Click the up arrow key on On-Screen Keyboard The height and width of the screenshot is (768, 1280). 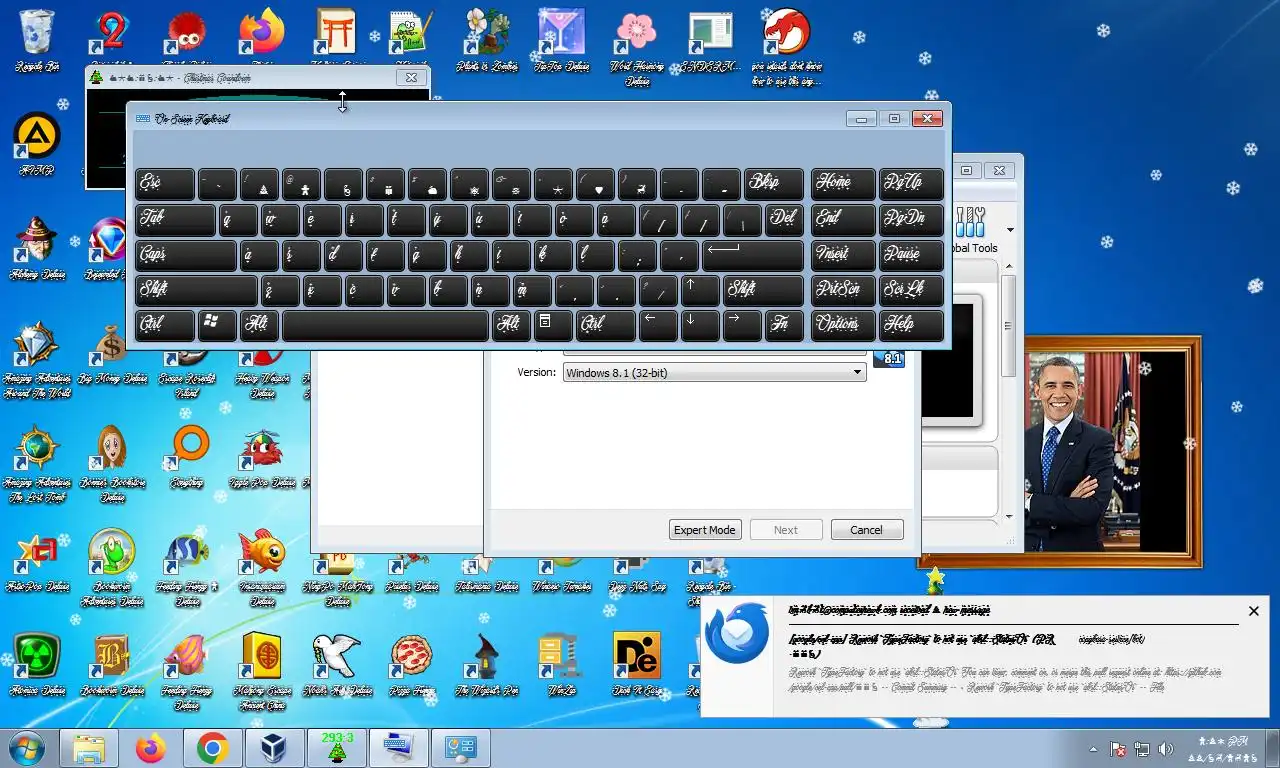pos(700,289)
